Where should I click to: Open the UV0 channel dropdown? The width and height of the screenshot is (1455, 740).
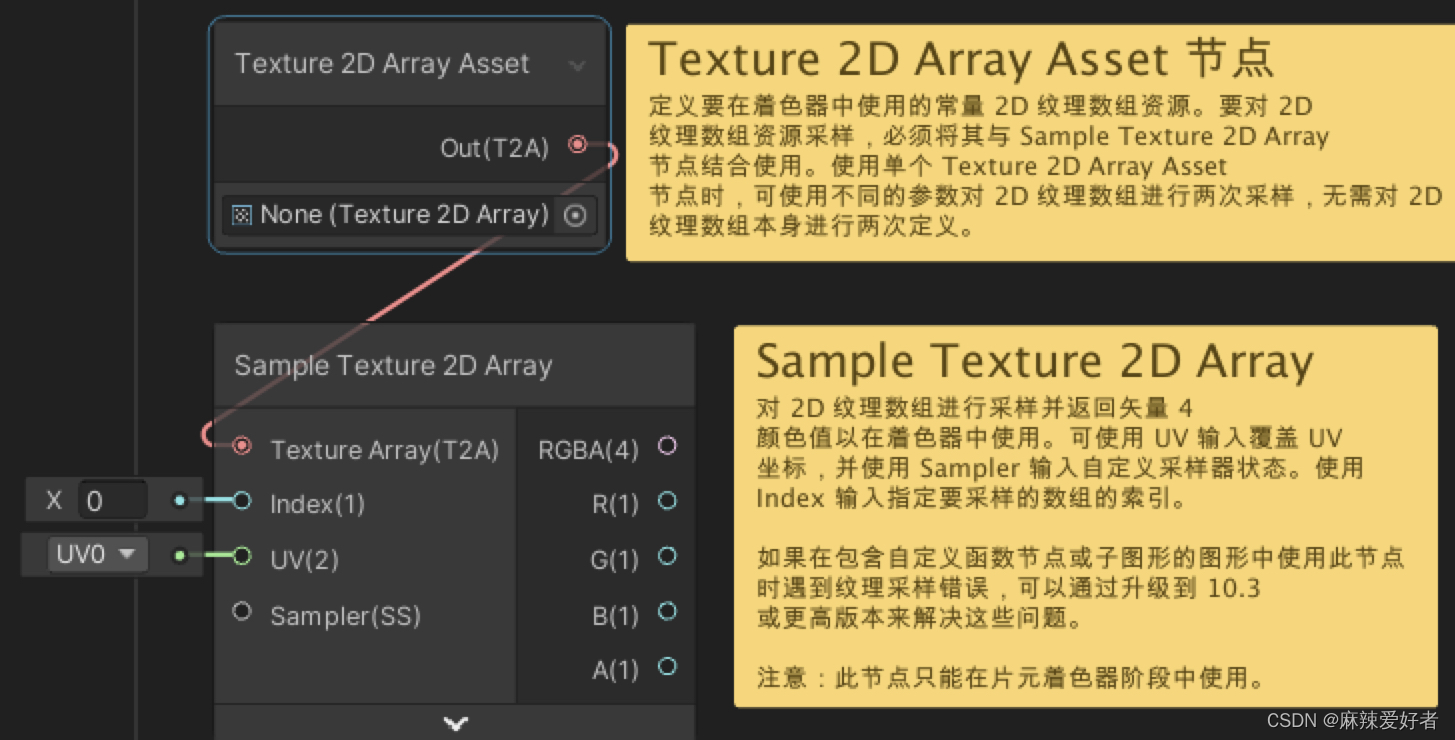point(97,554)
